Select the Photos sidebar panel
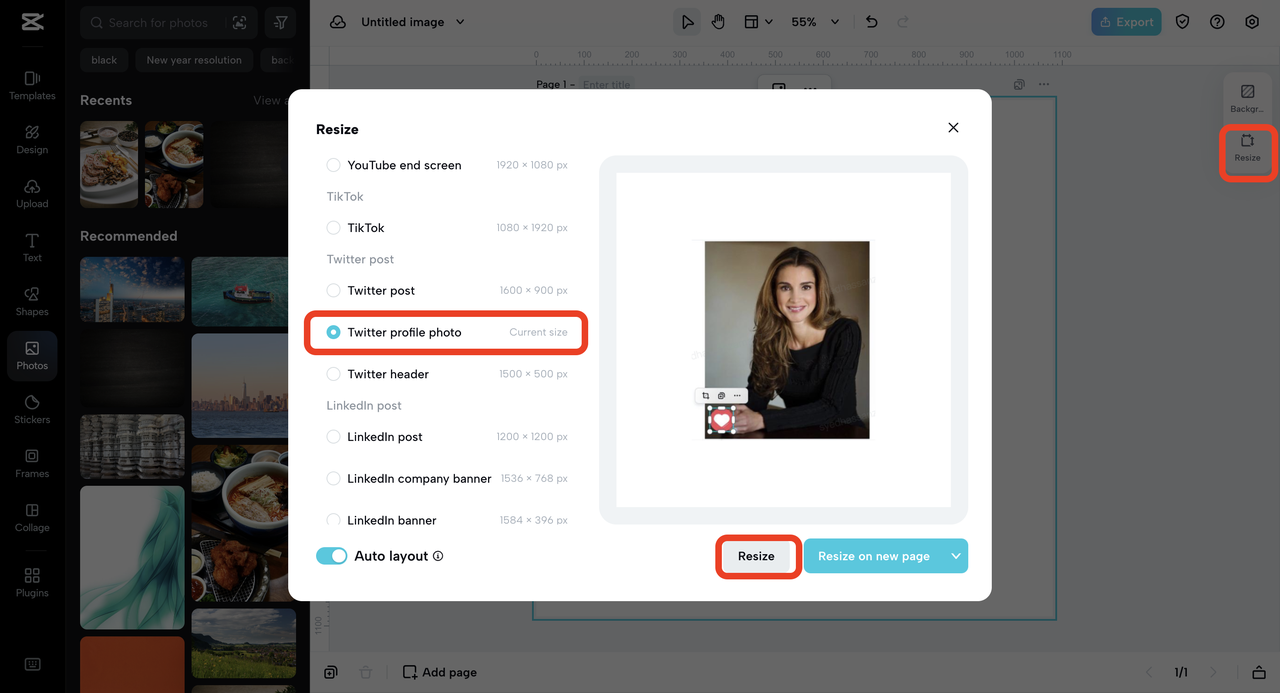The image size is (1280, 693). [32, 355]
